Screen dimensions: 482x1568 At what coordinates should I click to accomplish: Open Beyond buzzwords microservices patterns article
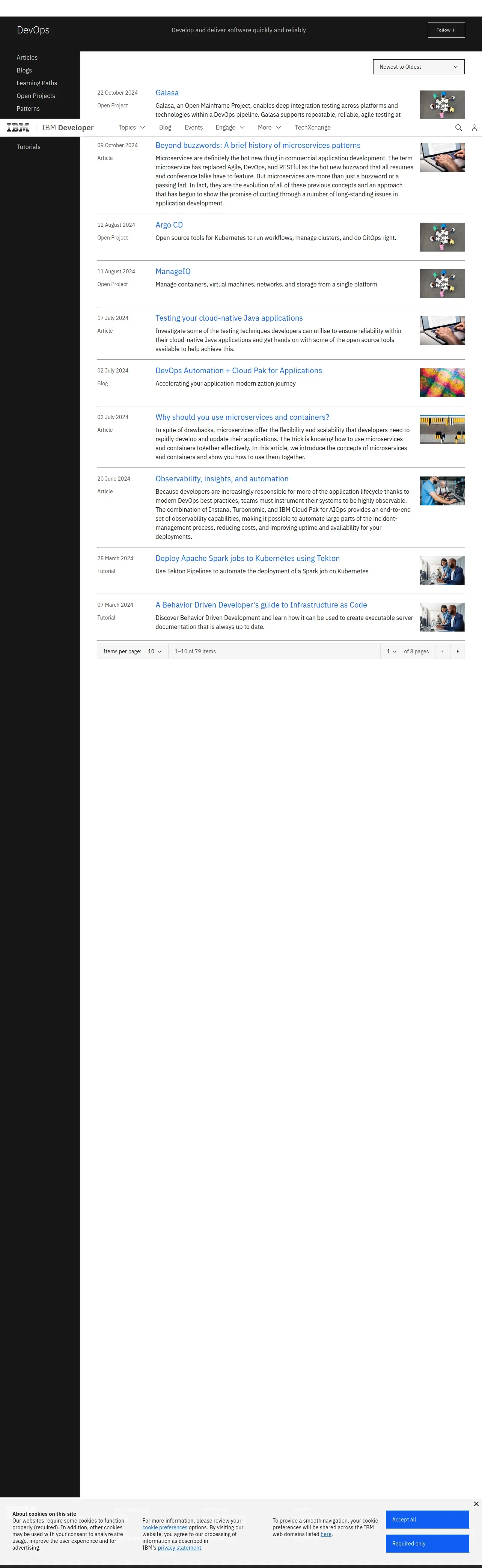tap(258, 145)
